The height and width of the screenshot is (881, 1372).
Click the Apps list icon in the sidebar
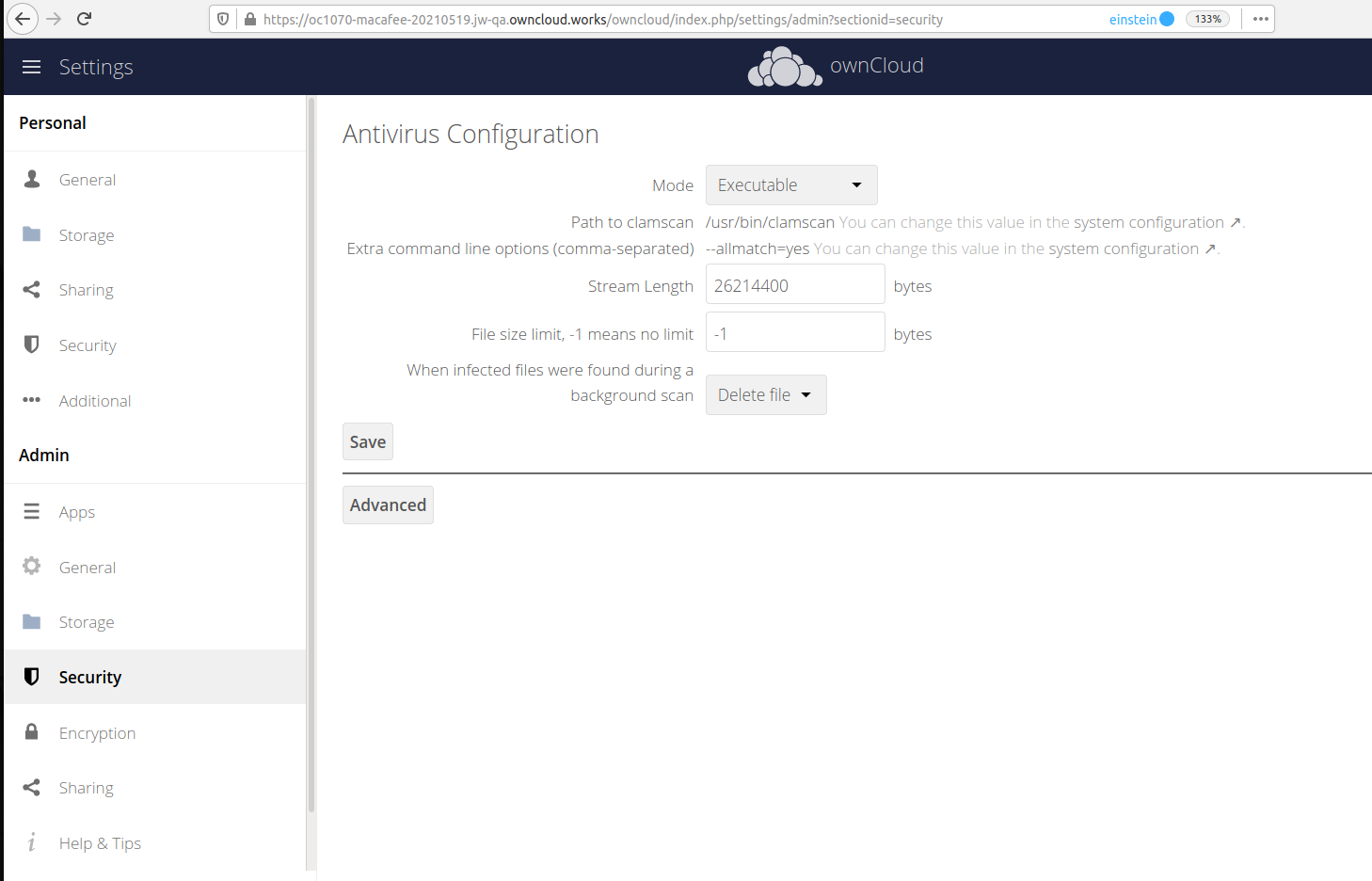31,511
